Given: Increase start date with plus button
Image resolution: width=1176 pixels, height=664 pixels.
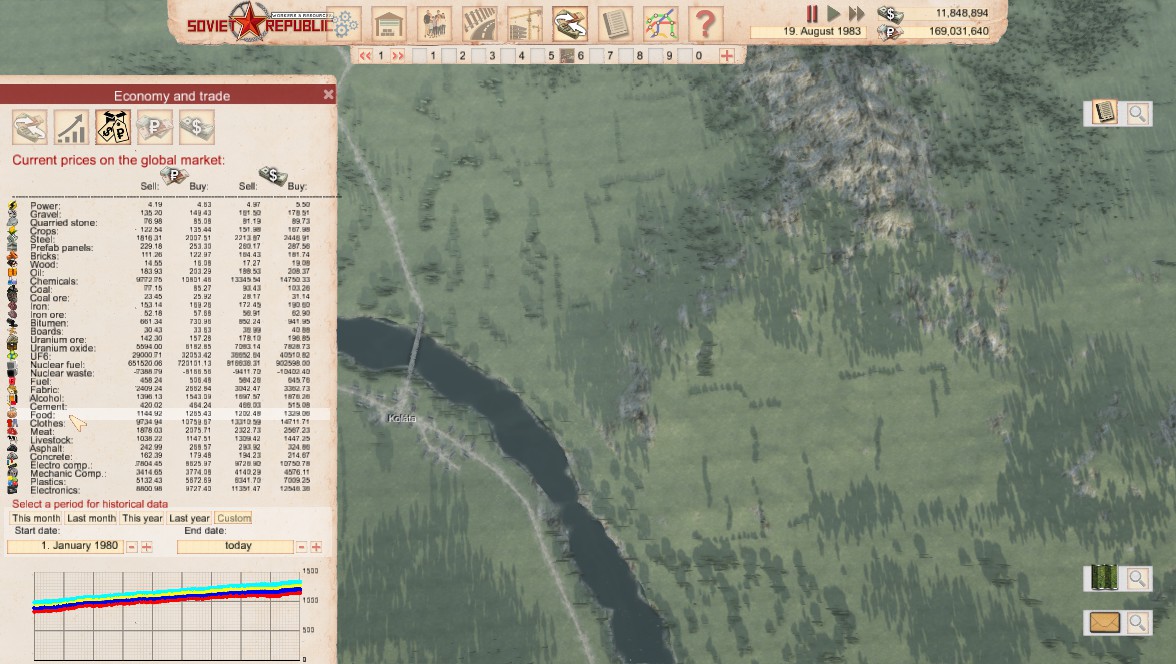Looking at the screenshot, I should click(x=147, y=547).
